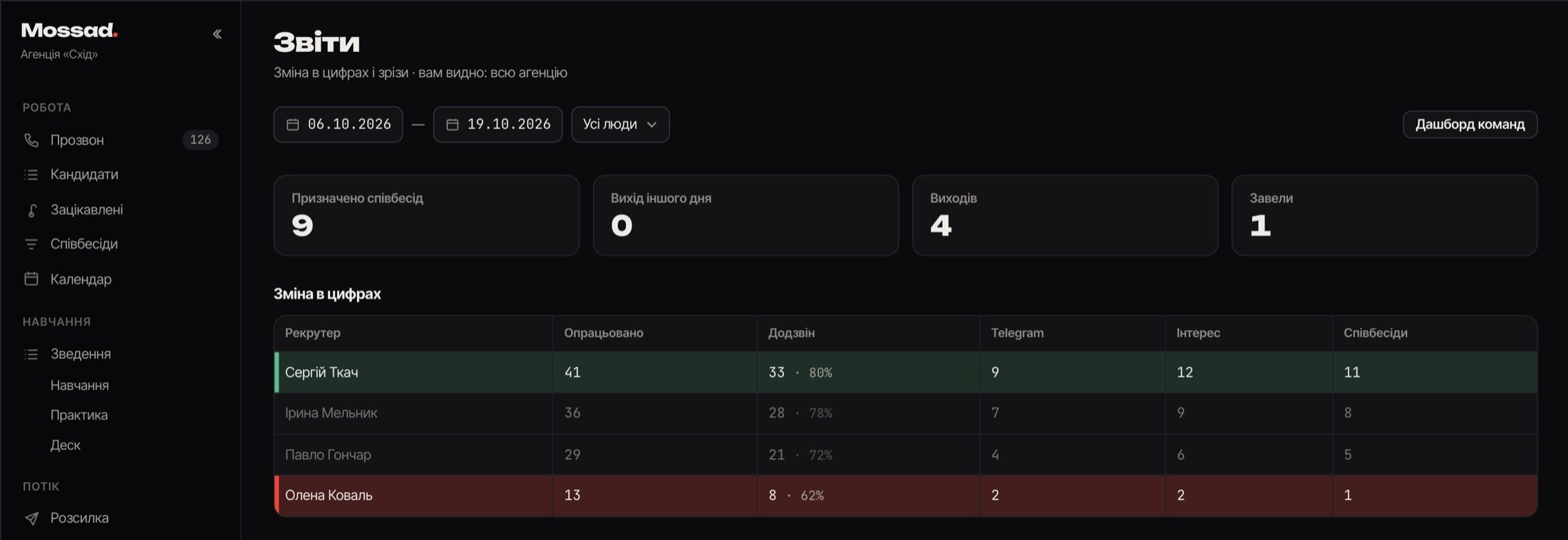Screen dimensions: 1568x540
Task: Click the Дашборд команд button
Action: (x=1470, y=125)
